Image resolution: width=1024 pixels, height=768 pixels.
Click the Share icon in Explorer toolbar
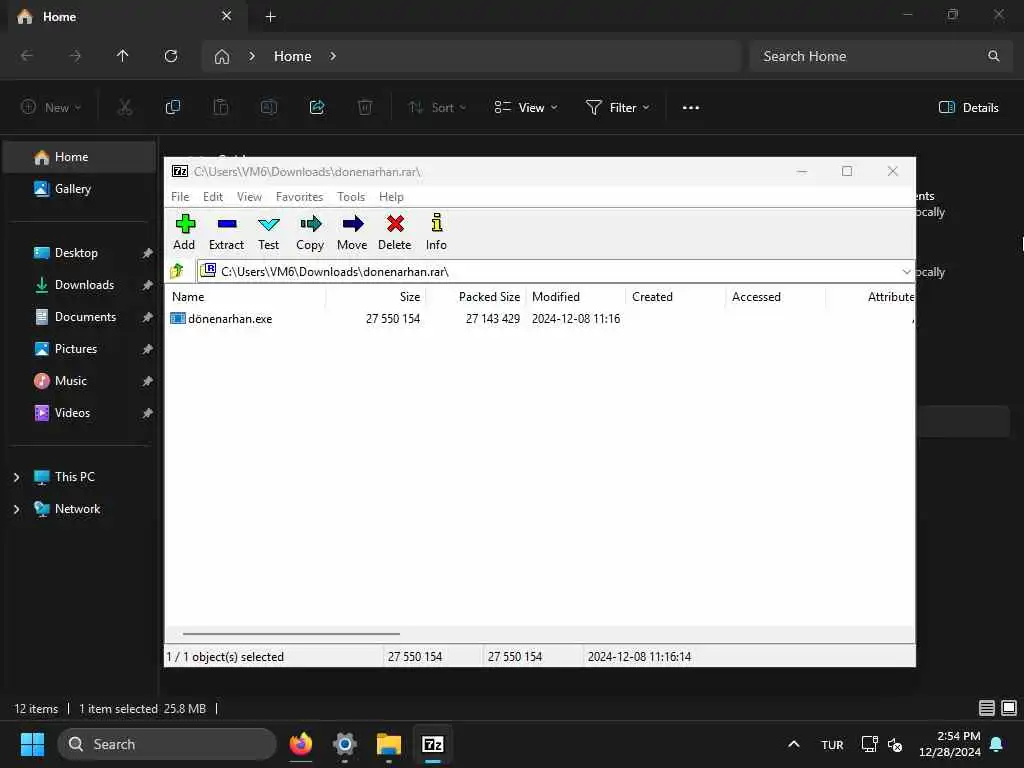(x=317, y=107)
